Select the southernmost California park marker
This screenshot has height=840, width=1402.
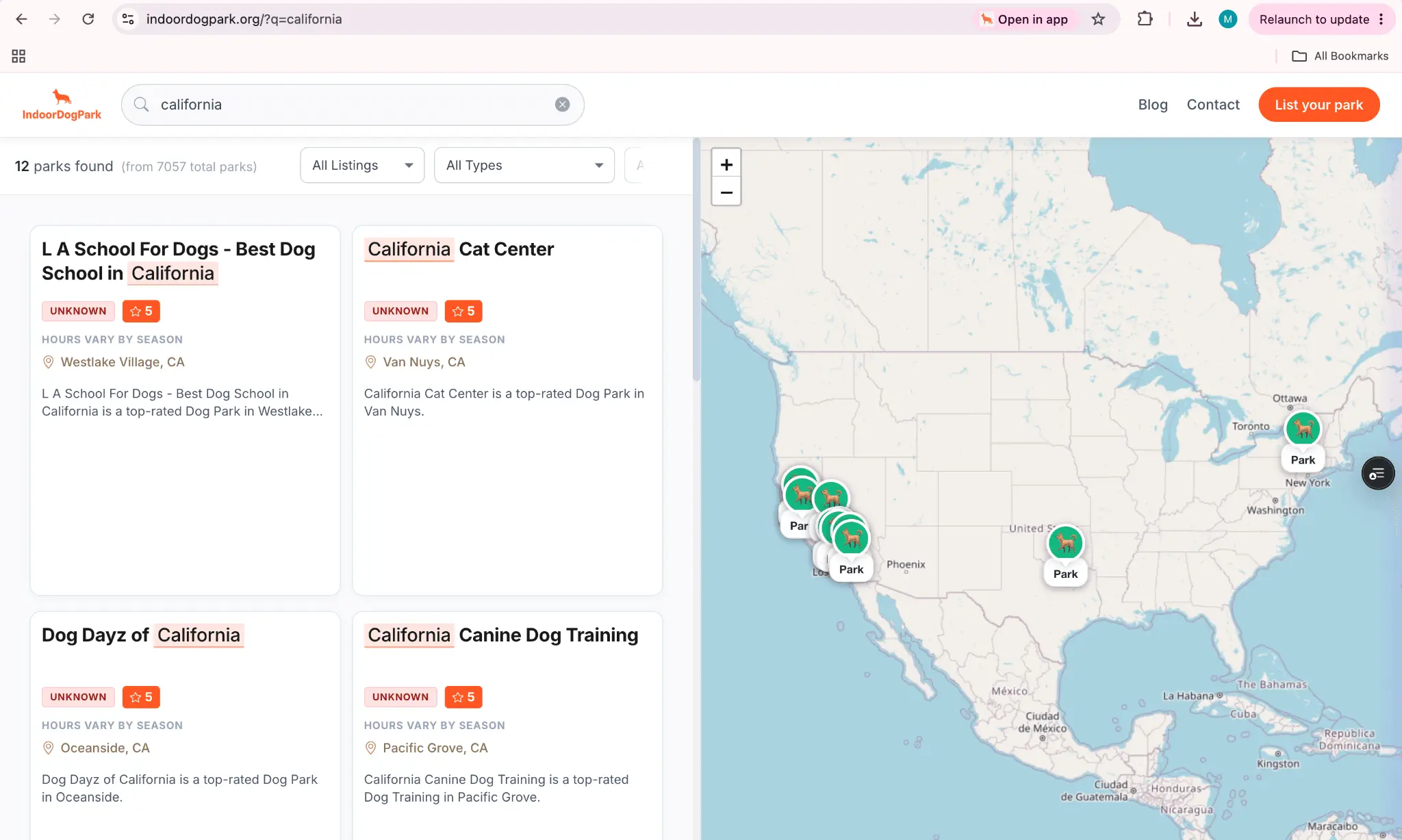tap(852, 539)
